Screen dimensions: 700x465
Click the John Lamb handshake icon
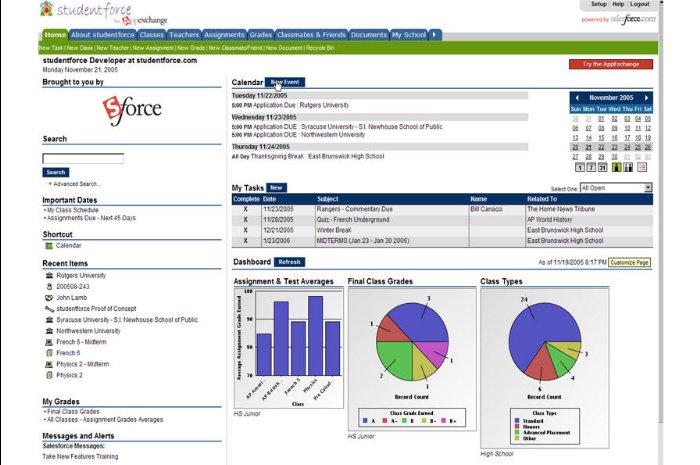click(x=49, y=298)
